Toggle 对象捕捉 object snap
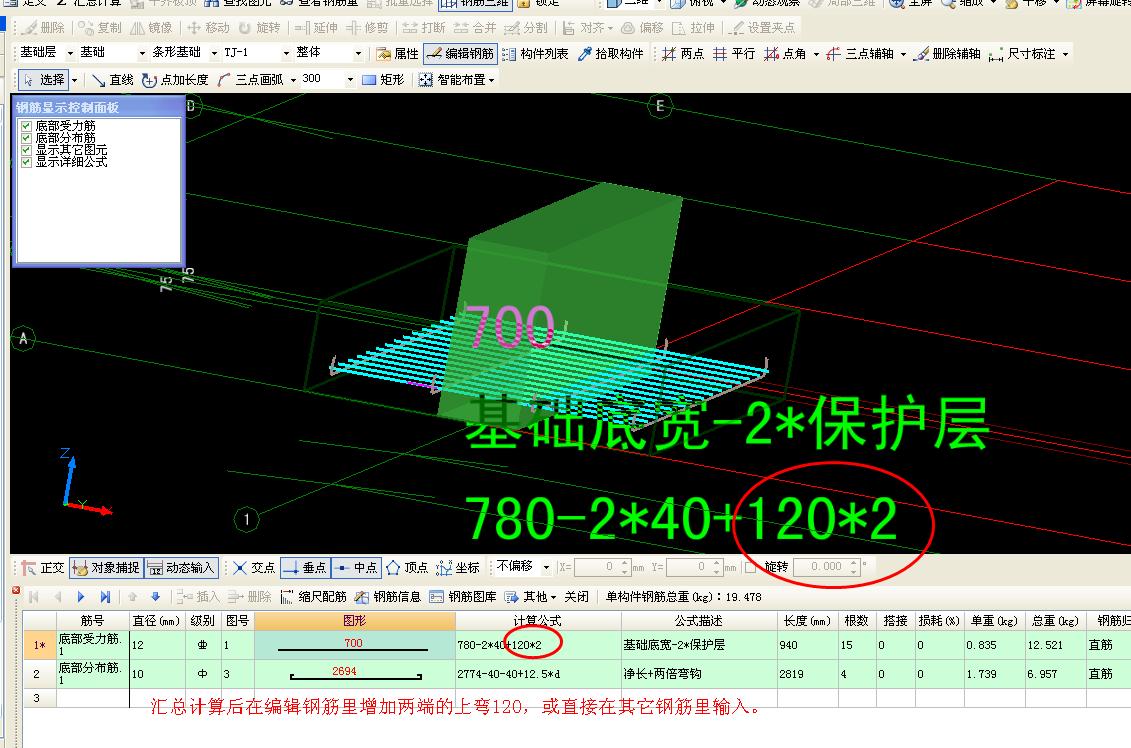 pos(106,568)
